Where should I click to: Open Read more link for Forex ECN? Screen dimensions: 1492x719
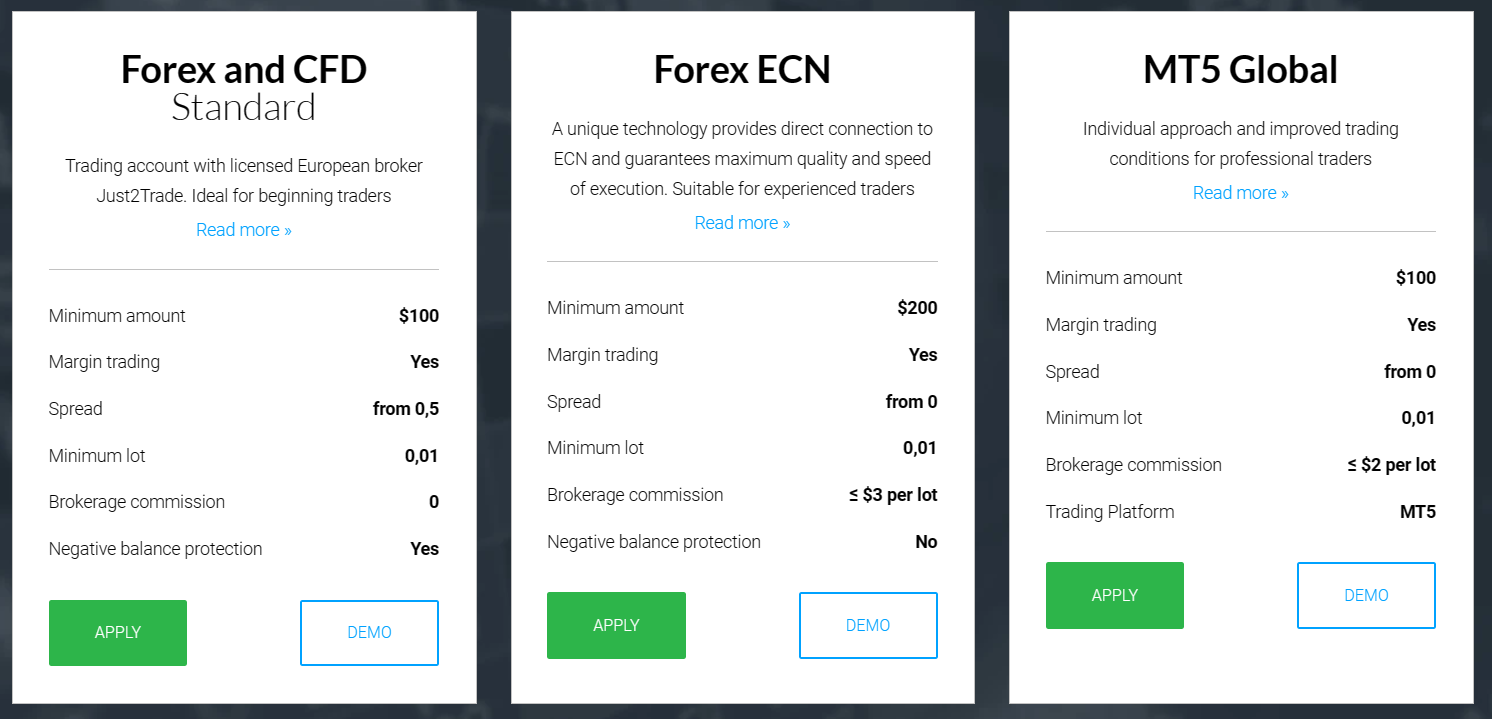pyautogui.click(x=742, y=223)
